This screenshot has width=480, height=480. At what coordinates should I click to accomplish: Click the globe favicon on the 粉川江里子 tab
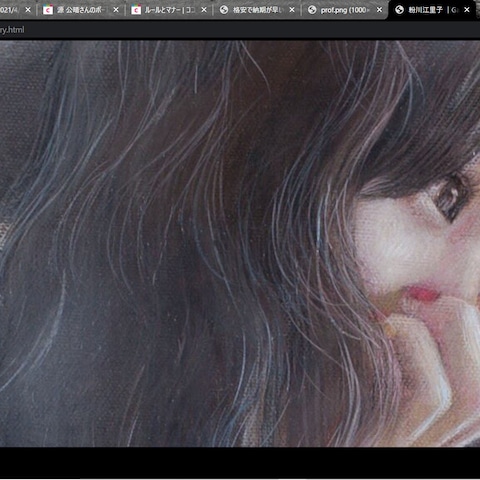pyautogui.click(x=399, y=10)
